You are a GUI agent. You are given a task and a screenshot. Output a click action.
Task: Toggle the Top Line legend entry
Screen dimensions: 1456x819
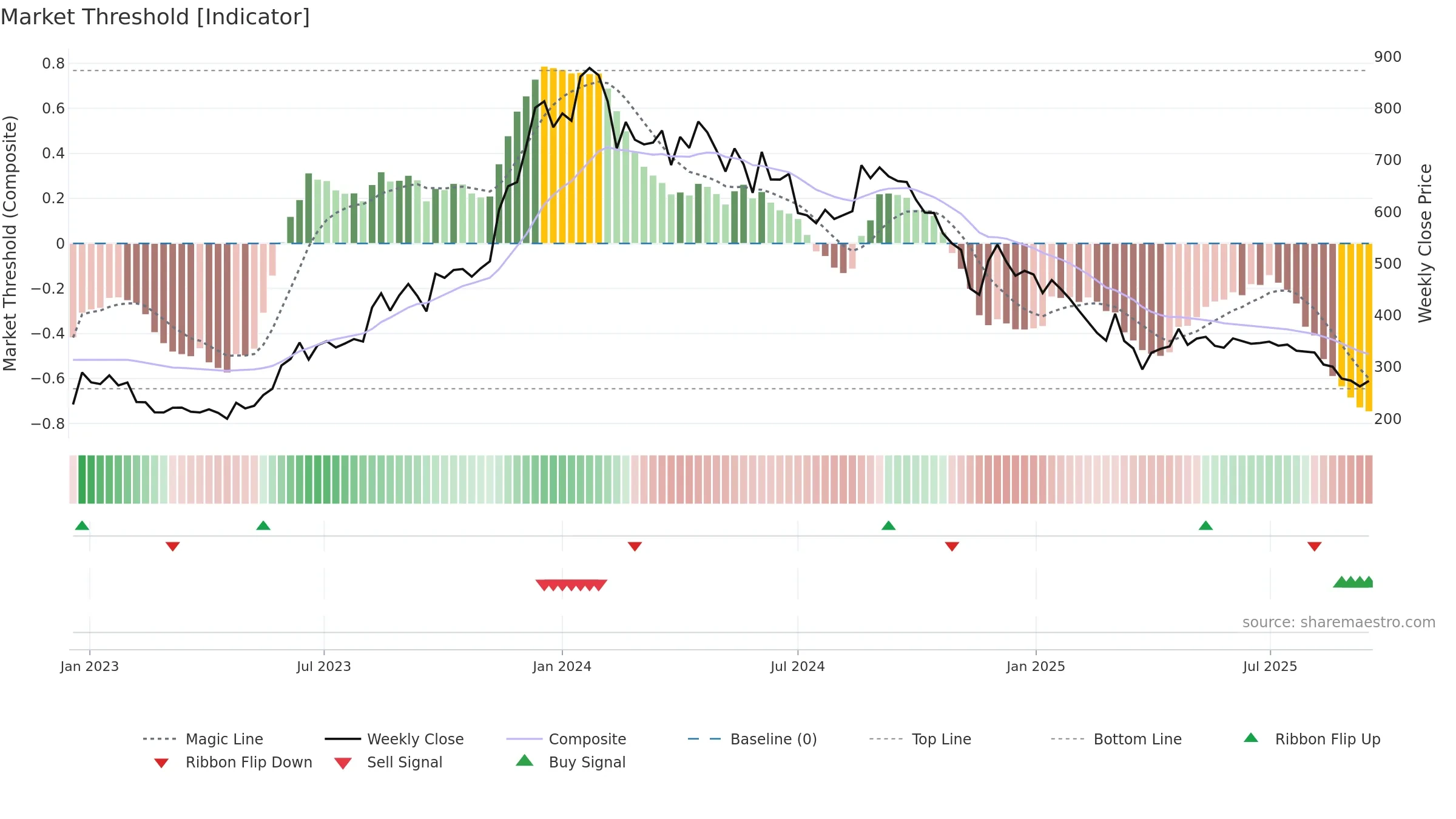tap(920, 739)
